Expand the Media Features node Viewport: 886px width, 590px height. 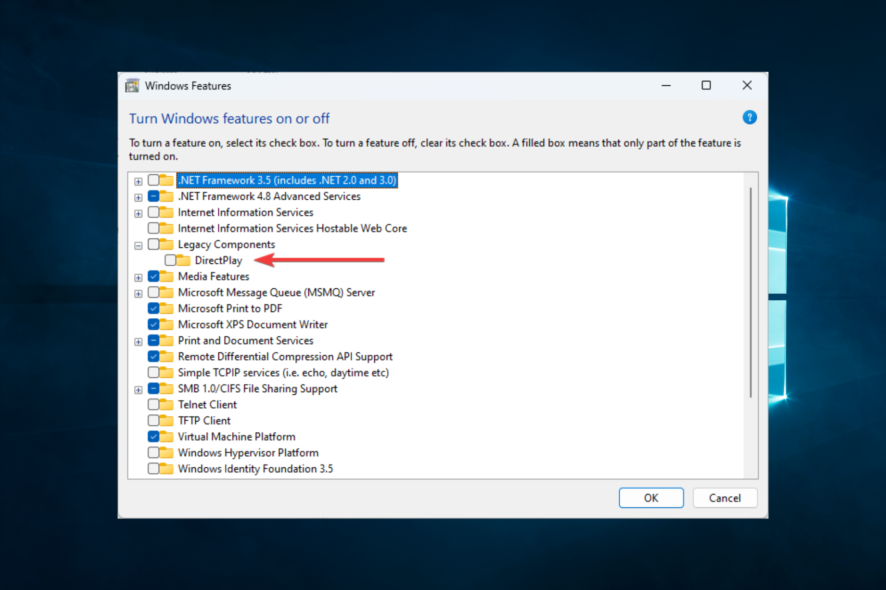[138, 277]
